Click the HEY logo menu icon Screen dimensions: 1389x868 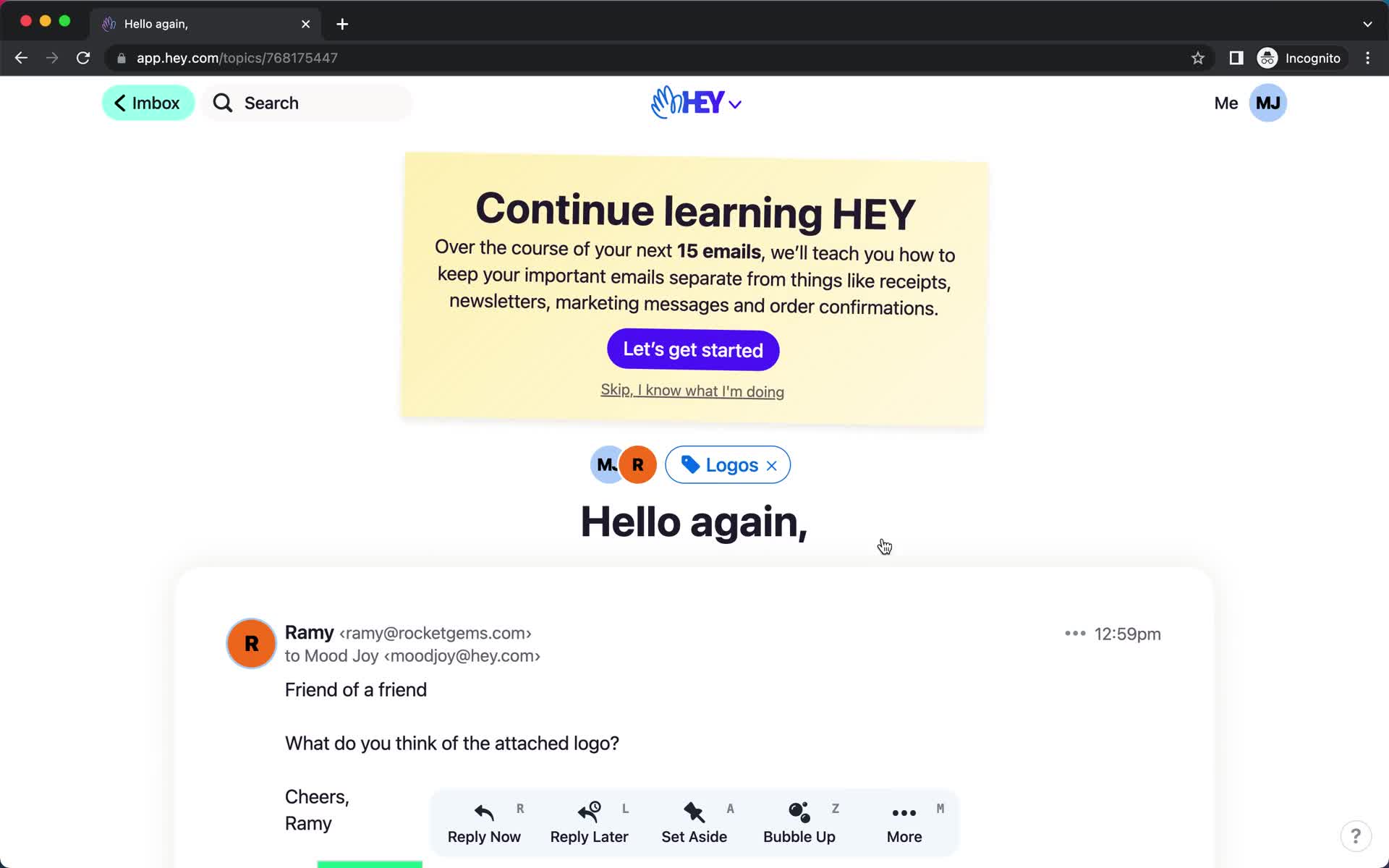[694, 103]
